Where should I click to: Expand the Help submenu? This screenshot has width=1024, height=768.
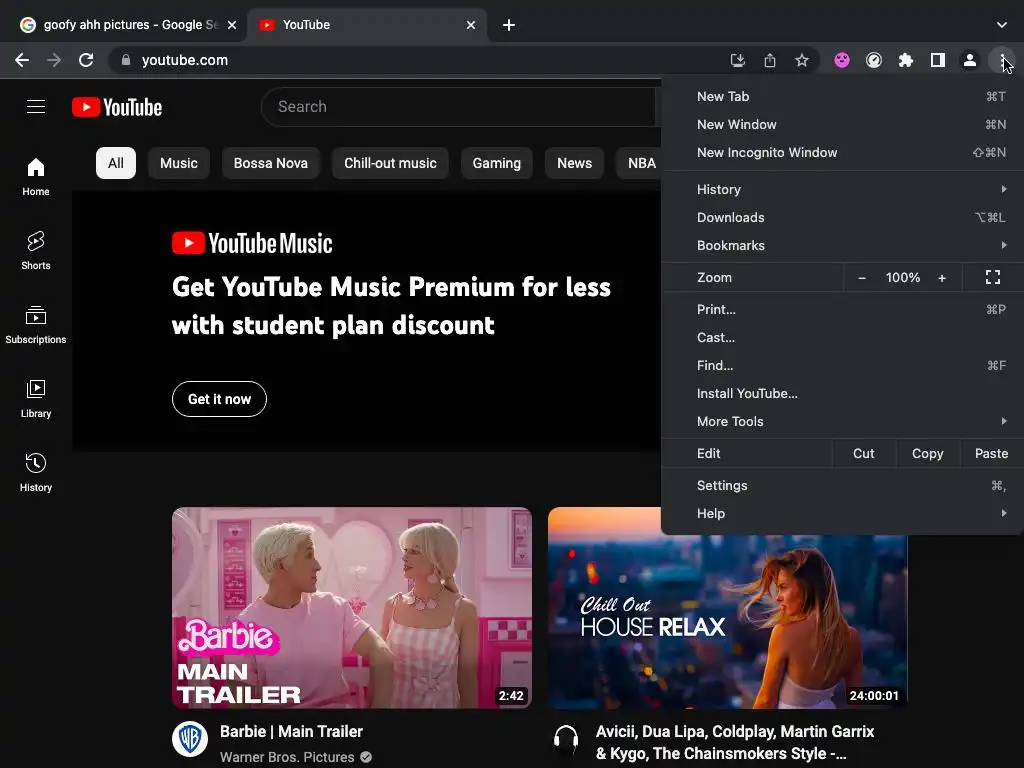point(842,513)
